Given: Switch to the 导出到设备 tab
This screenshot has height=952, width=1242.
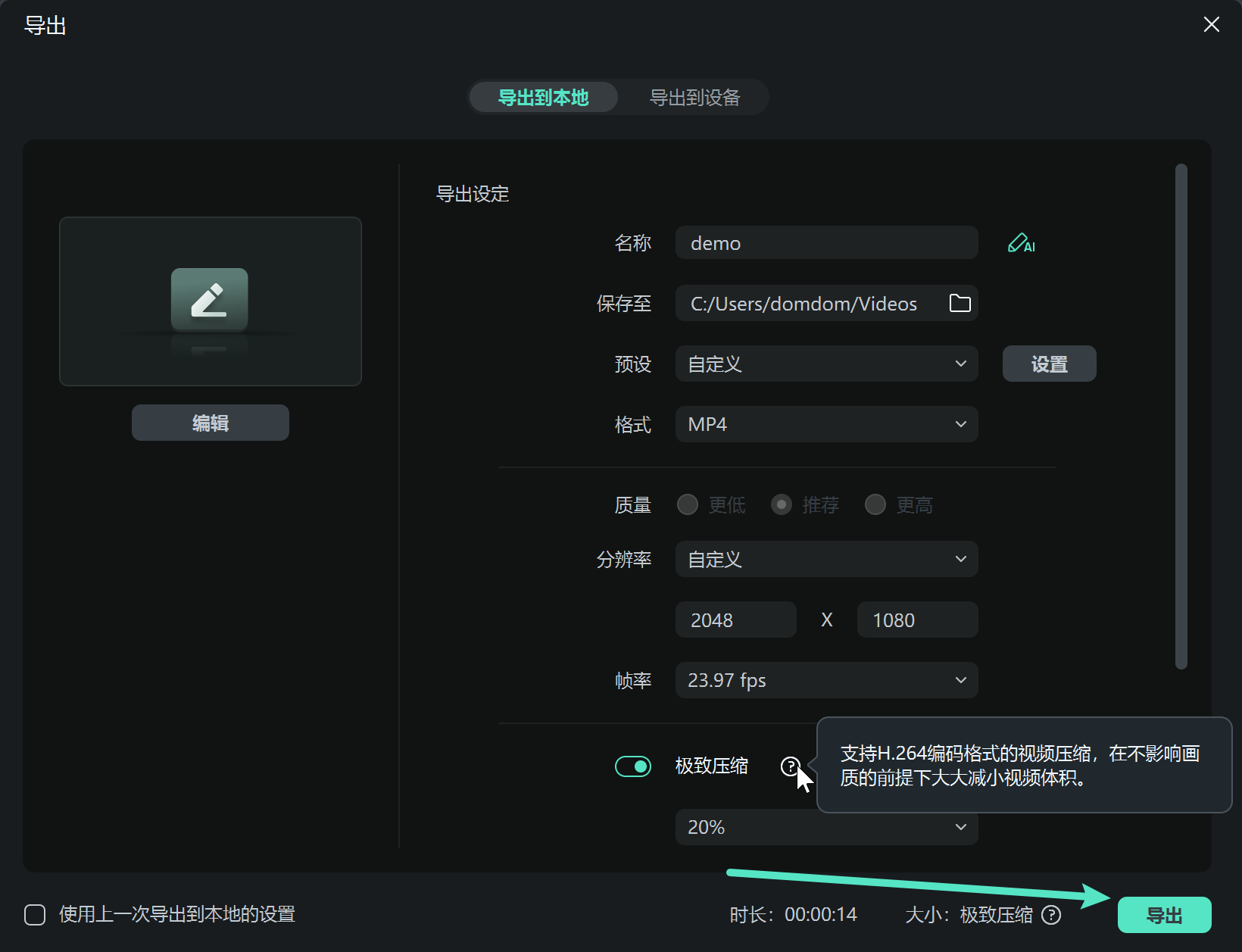Looking at the screenshot, I should coord(694,97).
